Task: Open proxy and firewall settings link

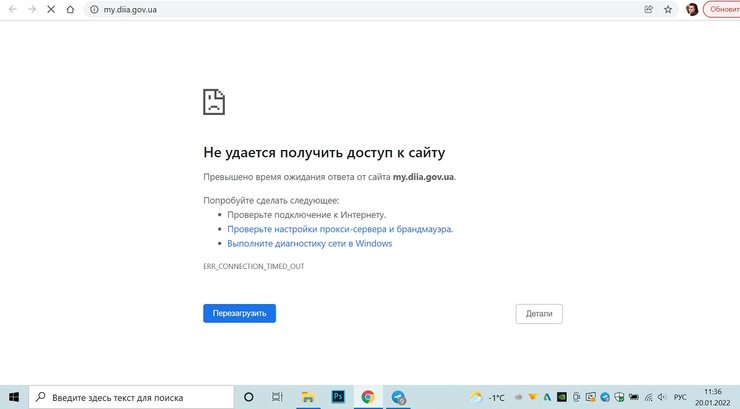Action: point(340,229)
